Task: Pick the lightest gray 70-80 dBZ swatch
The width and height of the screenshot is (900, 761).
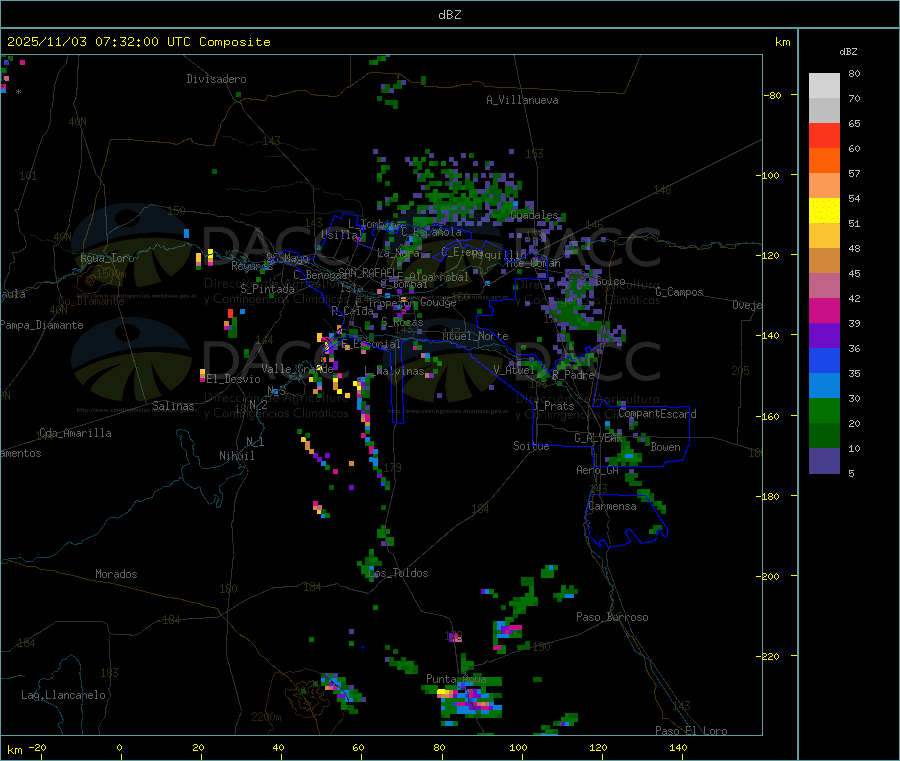Action: click(x=824, y=86)
